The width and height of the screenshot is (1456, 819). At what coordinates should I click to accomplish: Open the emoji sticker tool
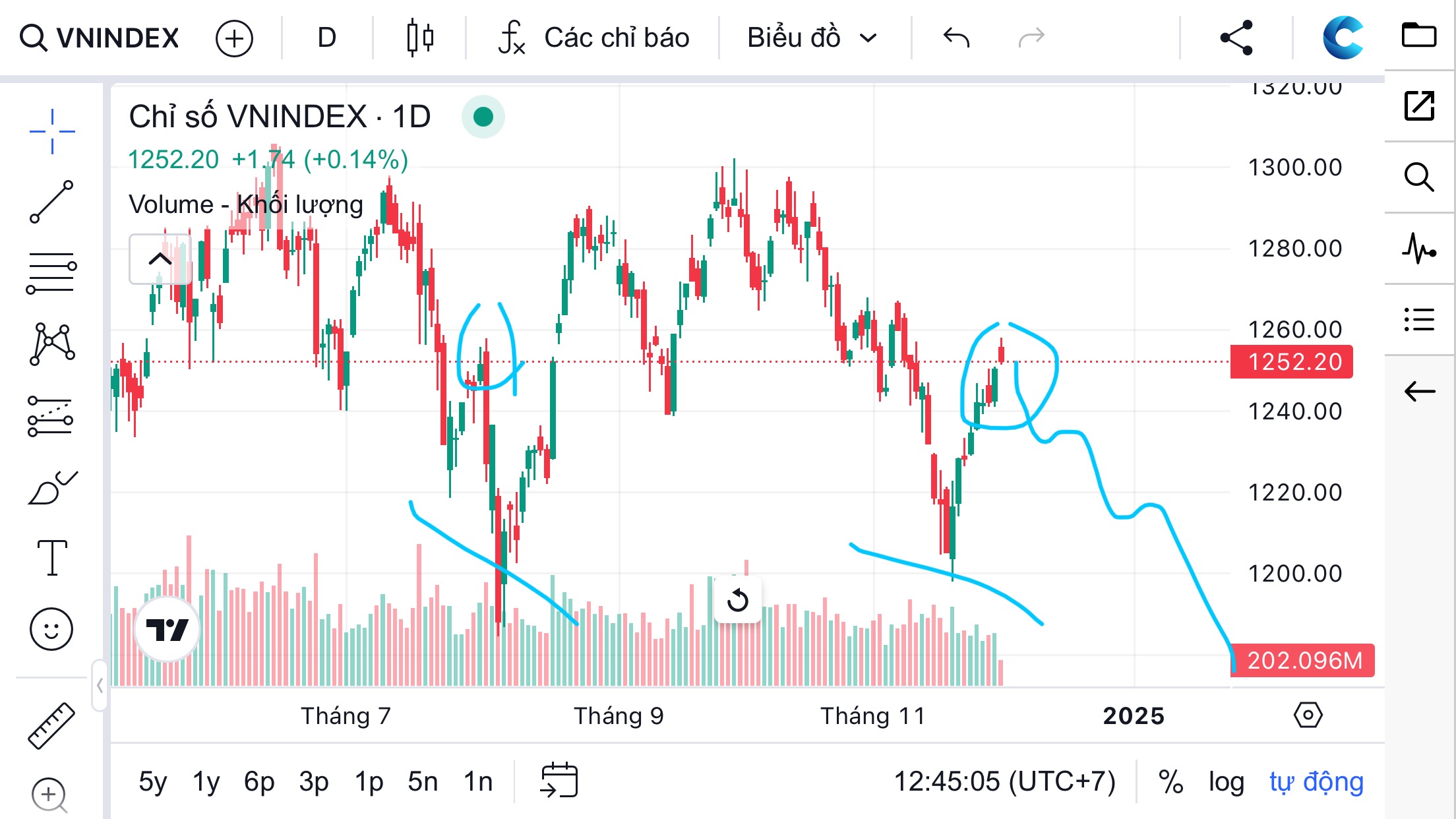(51, 628)
